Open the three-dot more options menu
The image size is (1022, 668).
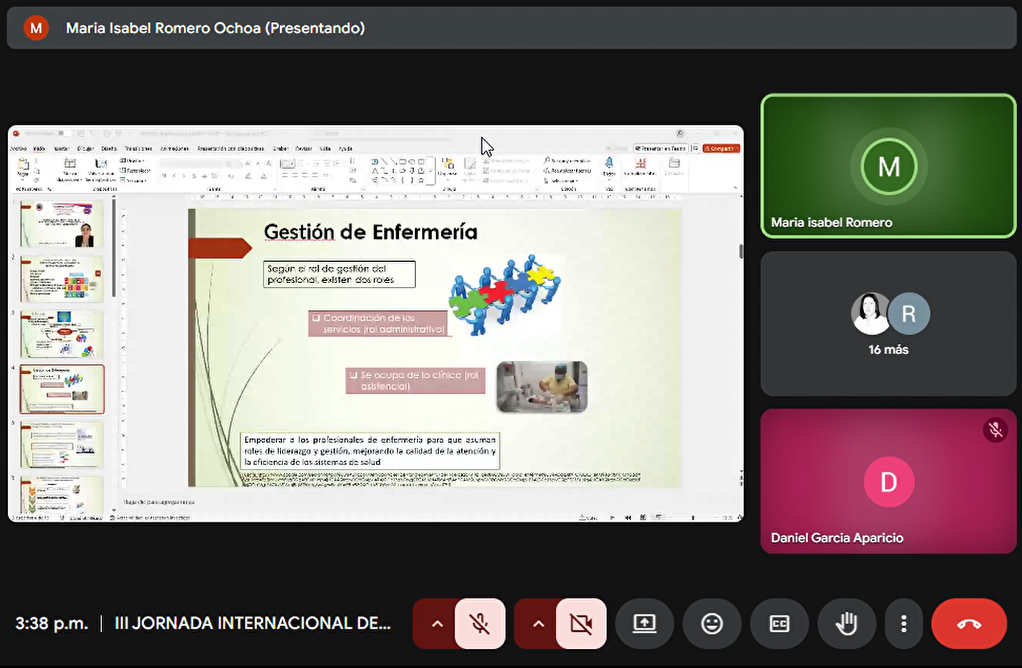coord(903,624)
